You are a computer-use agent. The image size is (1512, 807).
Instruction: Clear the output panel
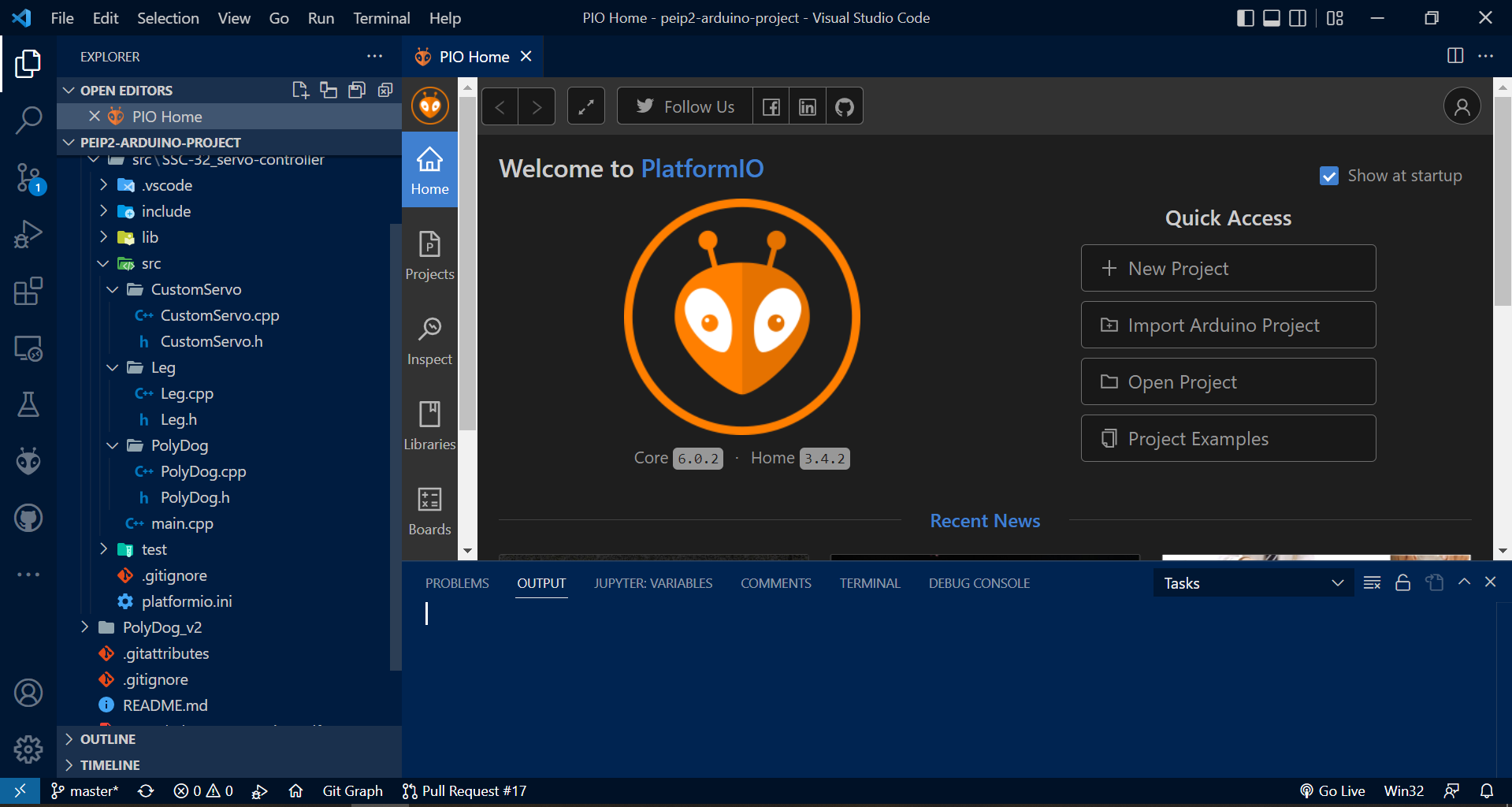tap(1372, 582)
